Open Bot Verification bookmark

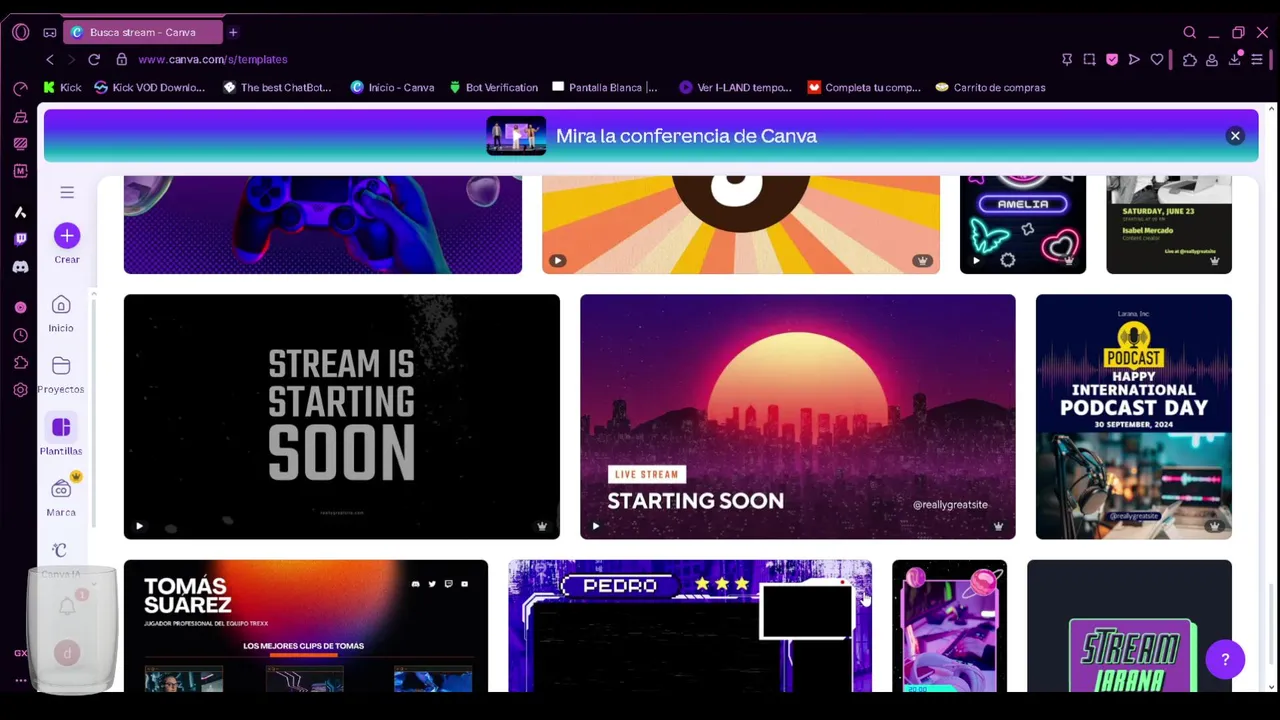[x=494, y=87]
